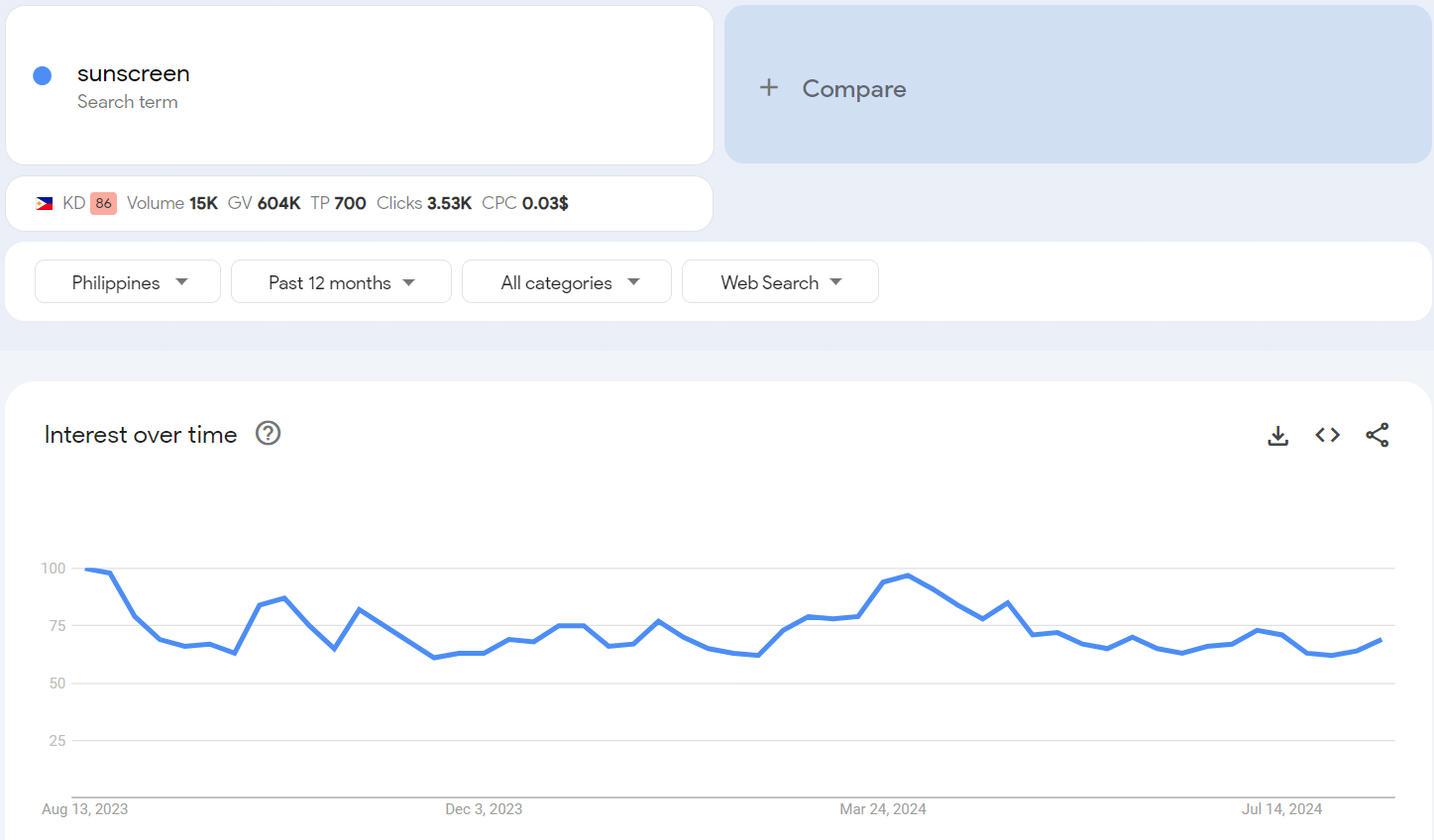This screenshot has width=1434, height=840.
Task: Click the Interest over time heading
Action: click(x=141, y=435)
